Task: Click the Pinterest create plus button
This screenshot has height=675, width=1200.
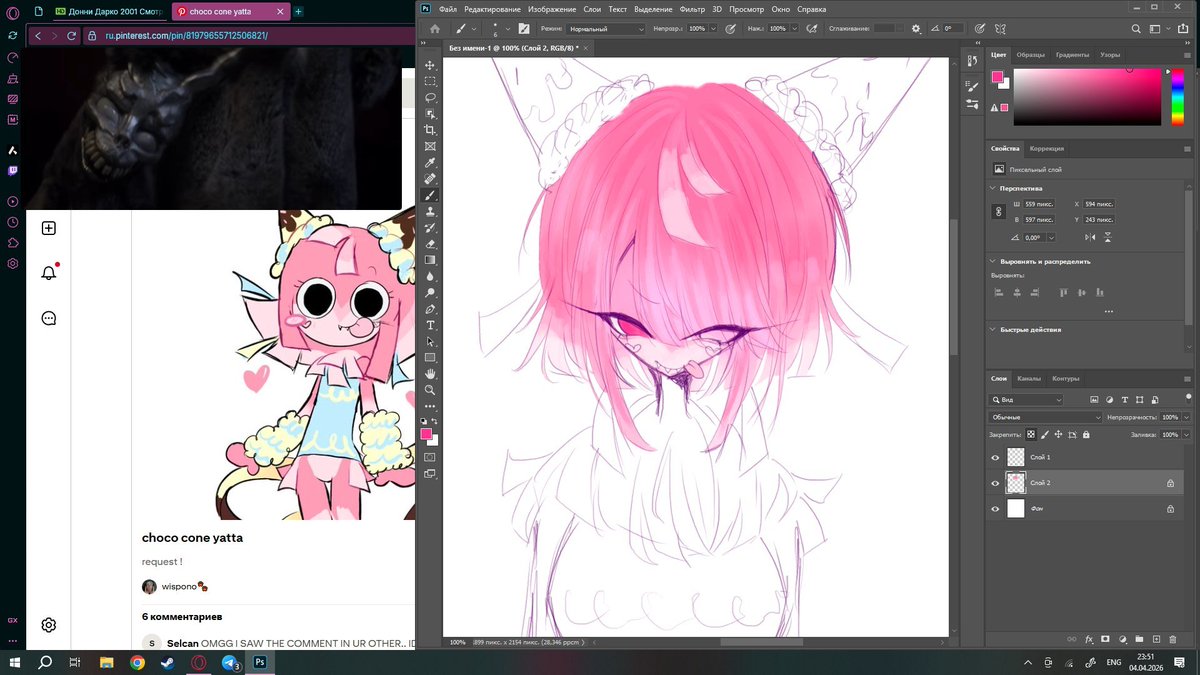Action: [48, 228]
